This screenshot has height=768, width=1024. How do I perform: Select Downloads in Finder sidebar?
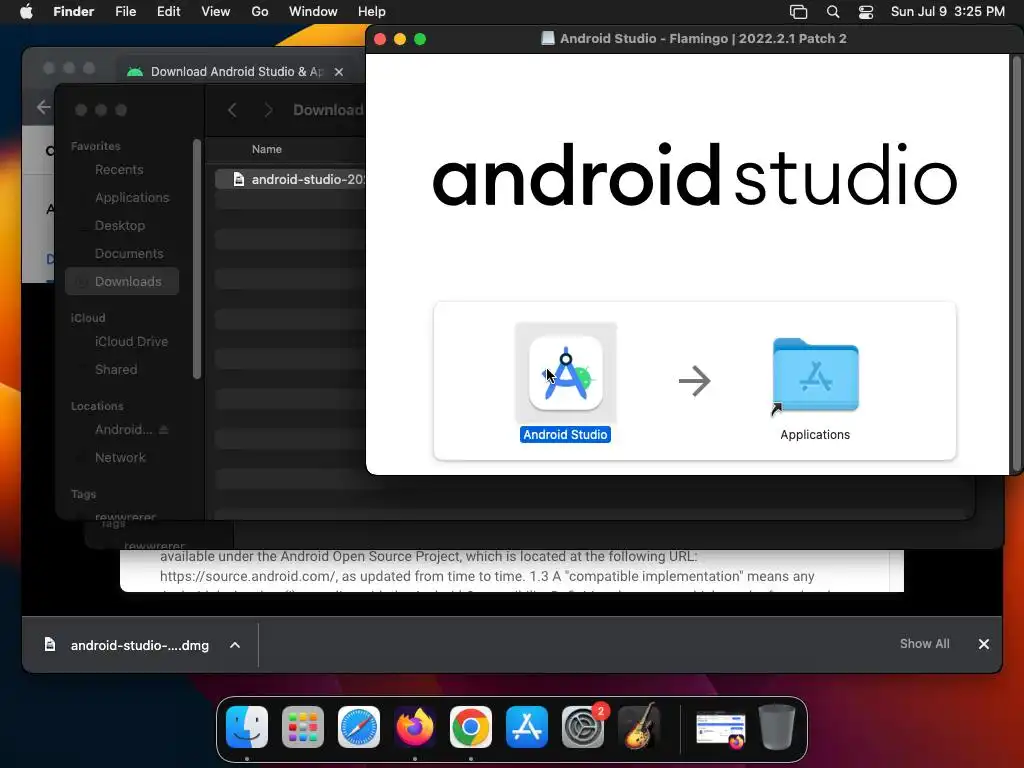(122, 281)
